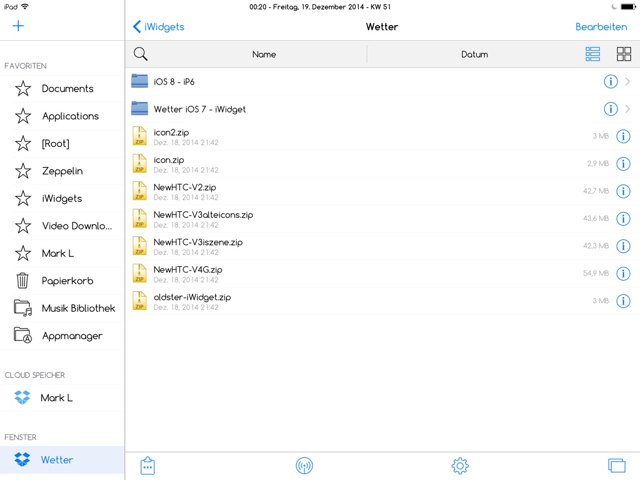The height and width of the screenshot is (480, 640).
Task: Switch to grid view layout
Action: pos(623,54)
